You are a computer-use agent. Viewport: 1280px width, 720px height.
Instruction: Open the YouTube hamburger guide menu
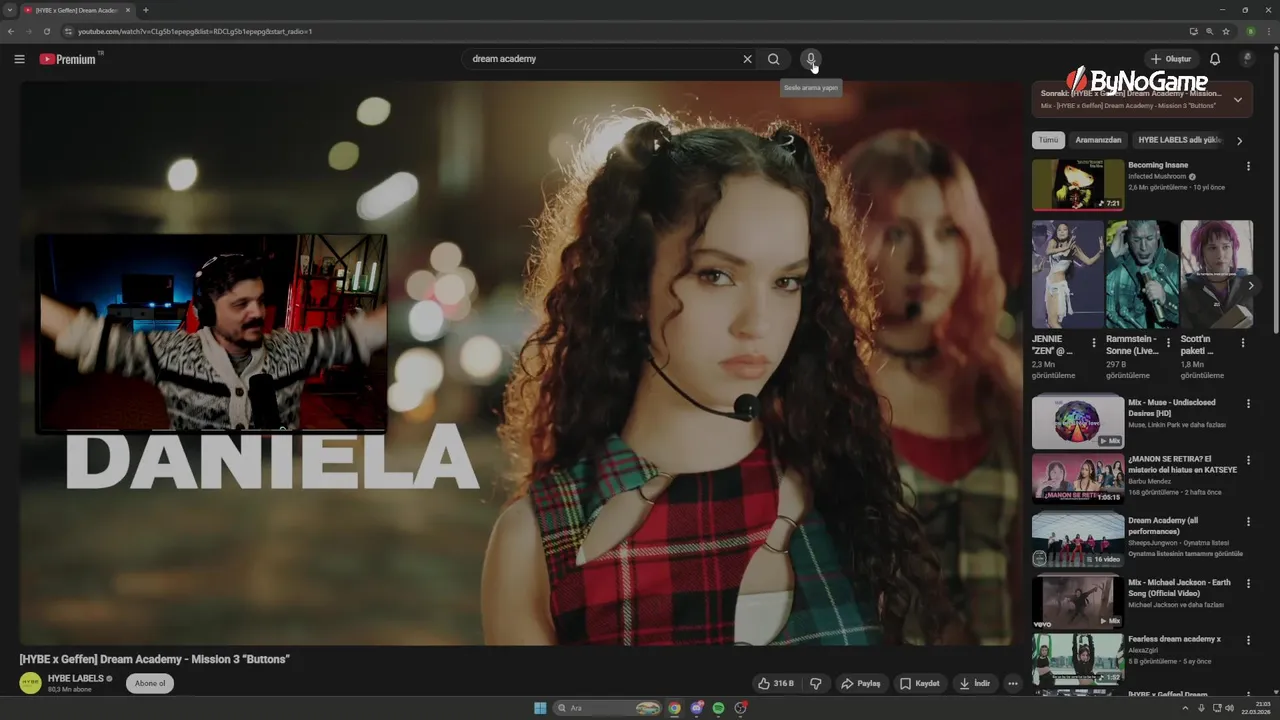click(19, 59)
